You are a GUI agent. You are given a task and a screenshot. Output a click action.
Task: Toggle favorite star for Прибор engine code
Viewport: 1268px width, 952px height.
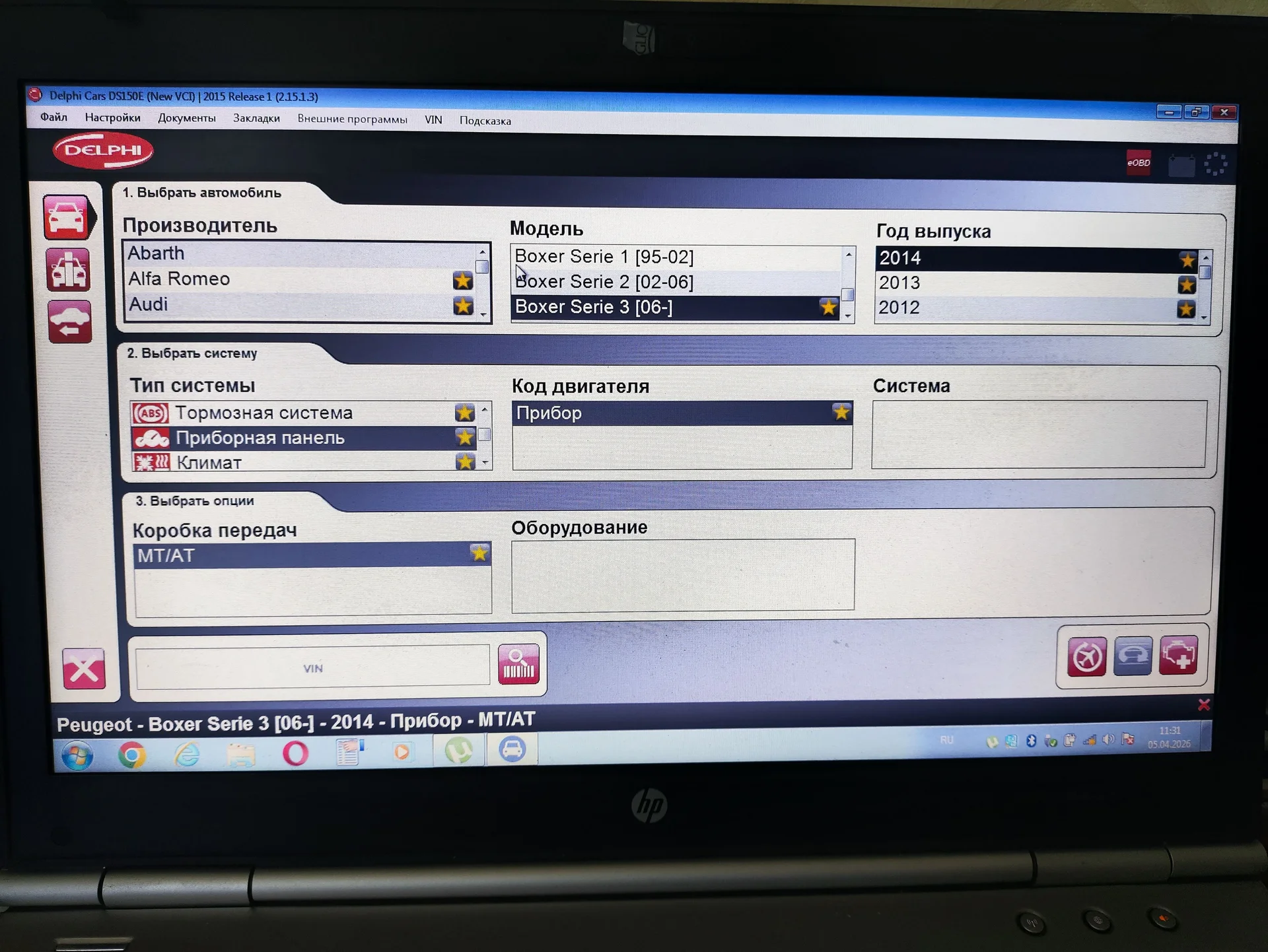[x=841, y=412]
